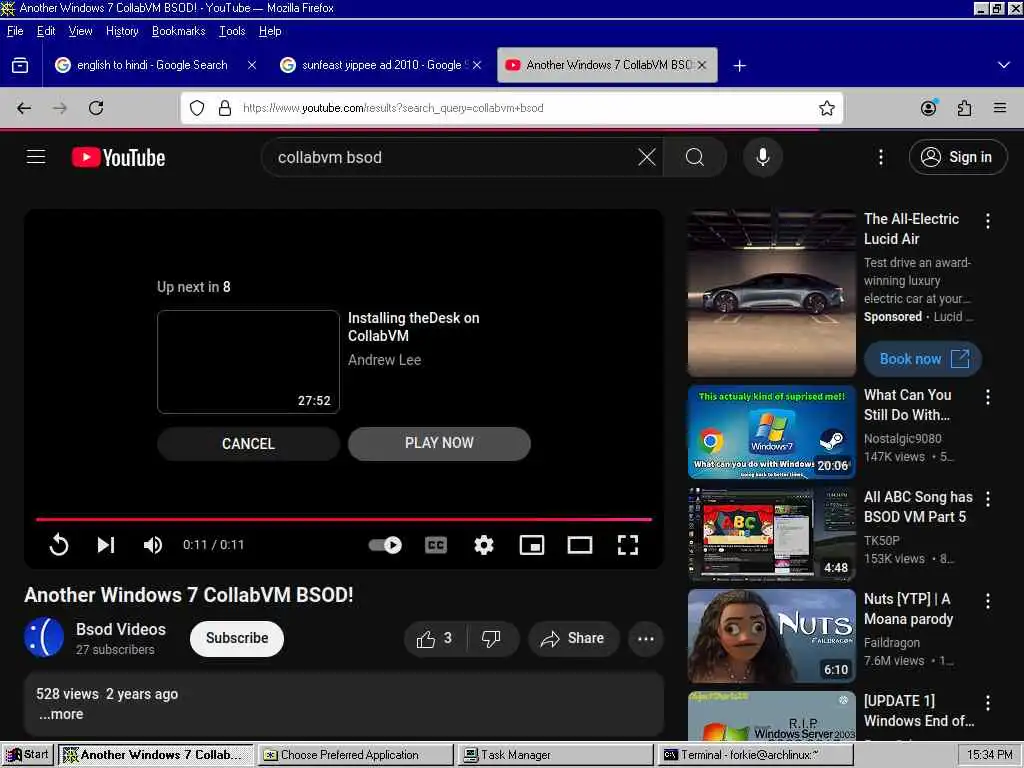Open the View menu
Screen dimensions: 1024x768
(80, 31)
